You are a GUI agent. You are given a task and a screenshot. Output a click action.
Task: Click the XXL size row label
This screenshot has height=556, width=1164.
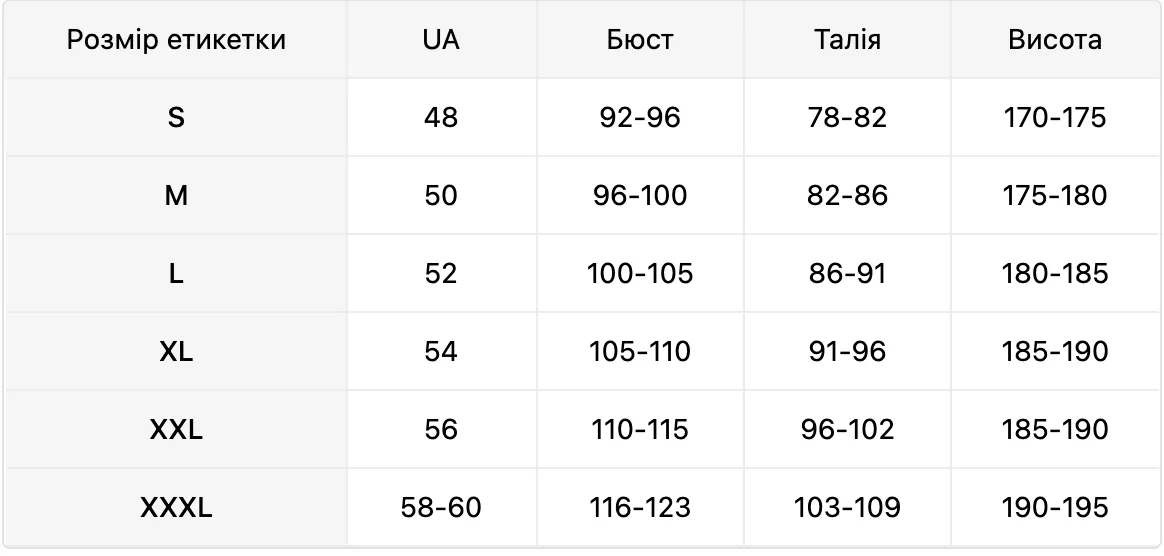(x=176, y=430)
